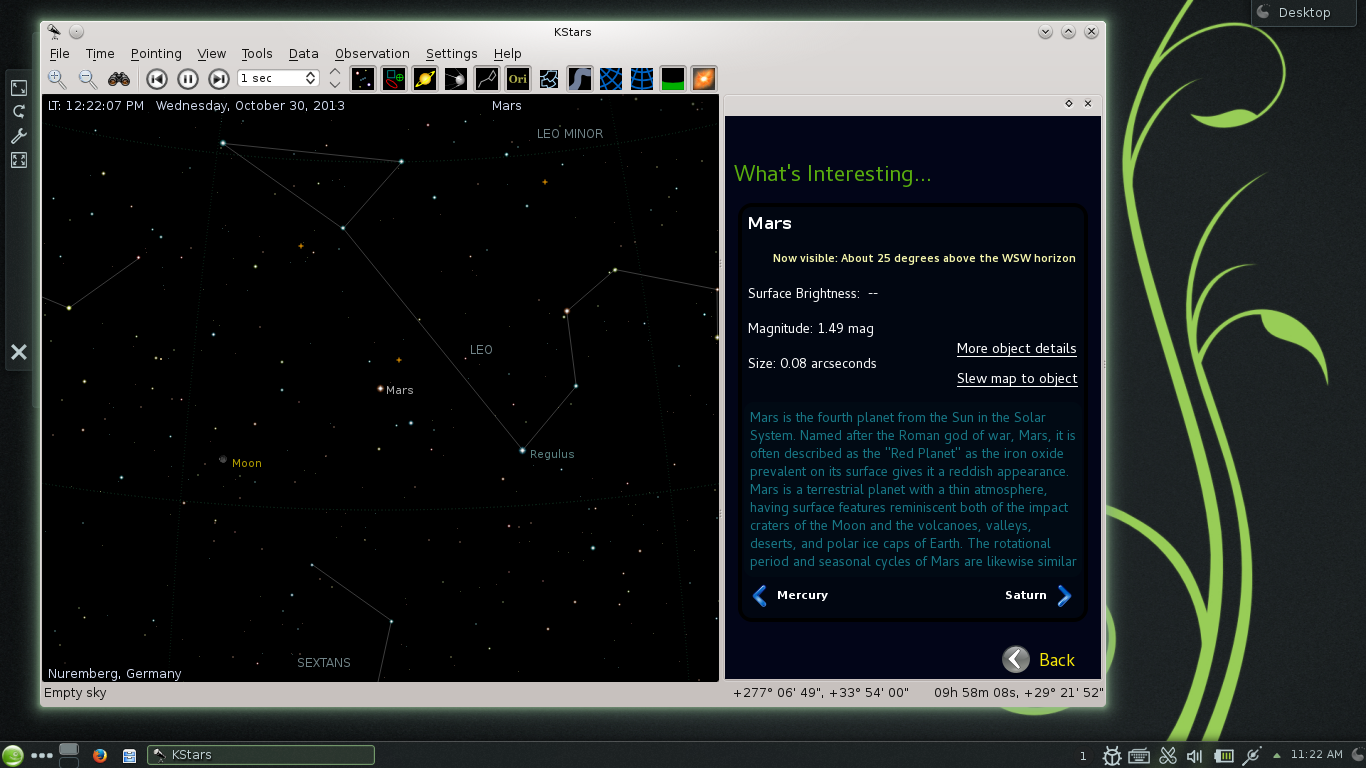1366x768 pixels.
Task: Toggle horizontal coordinate grid icon
Action: pos(642,79)
